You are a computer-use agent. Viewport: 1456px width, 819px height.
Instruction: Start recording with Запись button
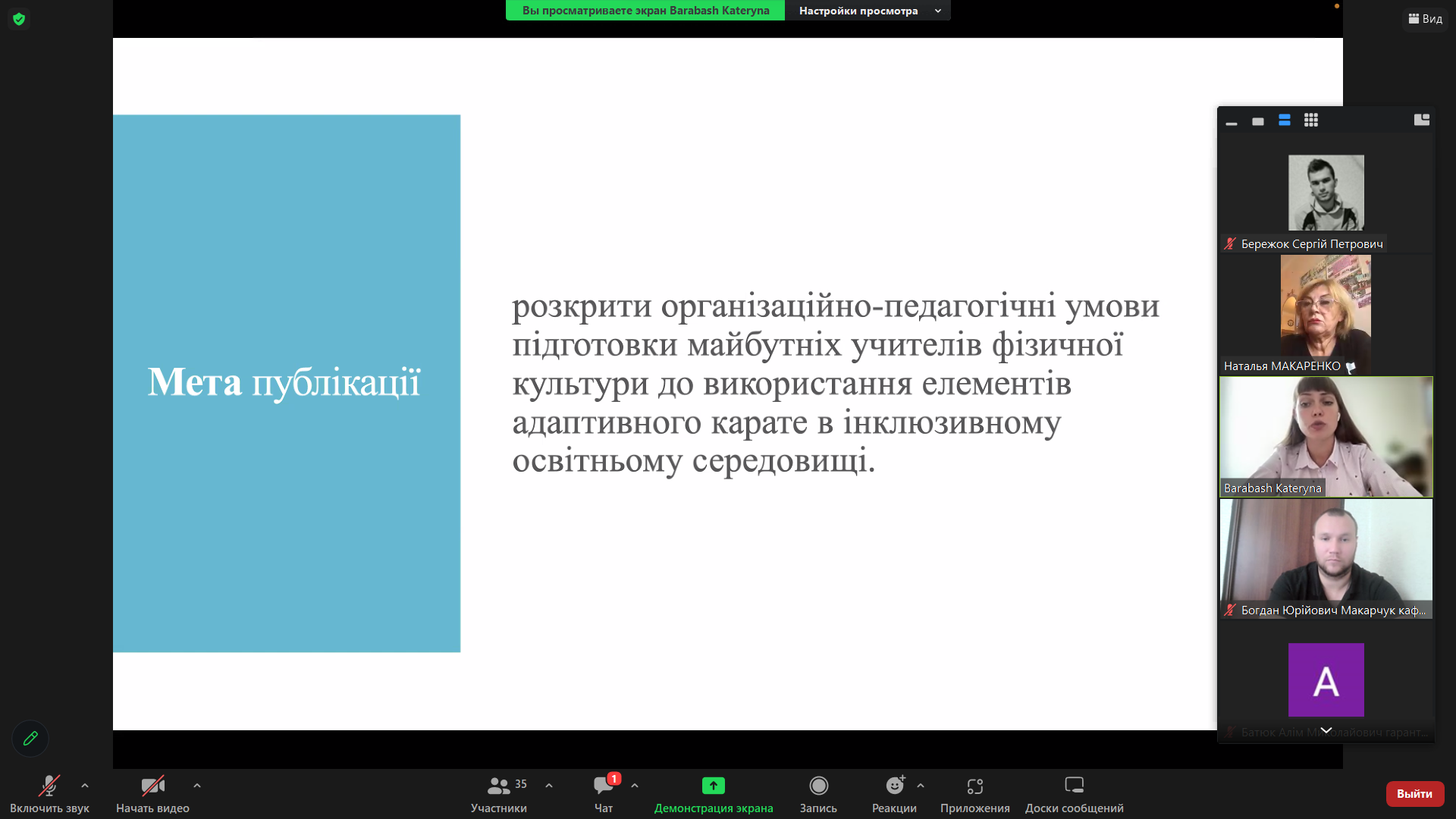coord(818,793)
